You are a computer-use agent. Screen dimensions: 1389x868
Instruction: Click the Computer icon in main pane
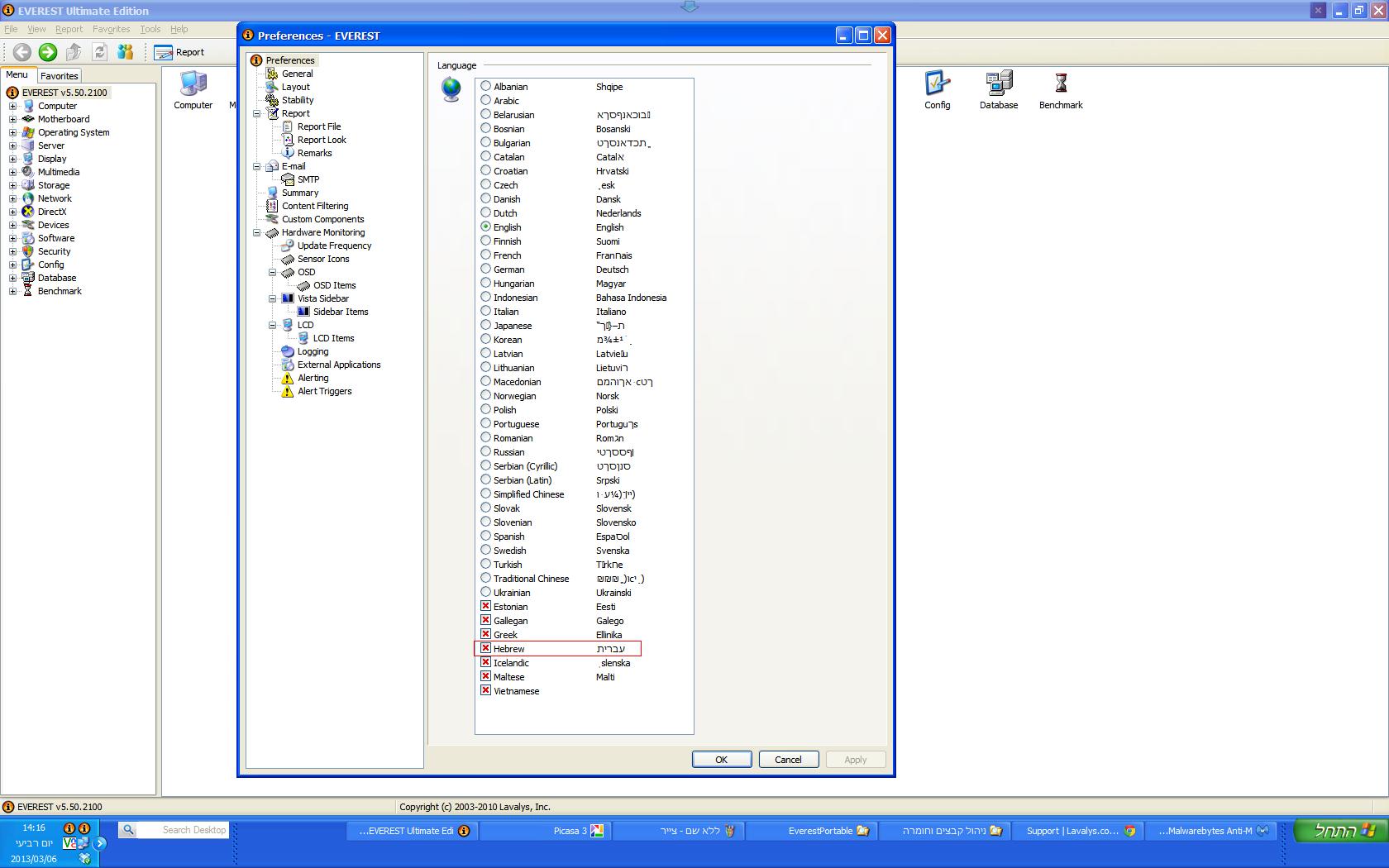(x=193, y=90)
